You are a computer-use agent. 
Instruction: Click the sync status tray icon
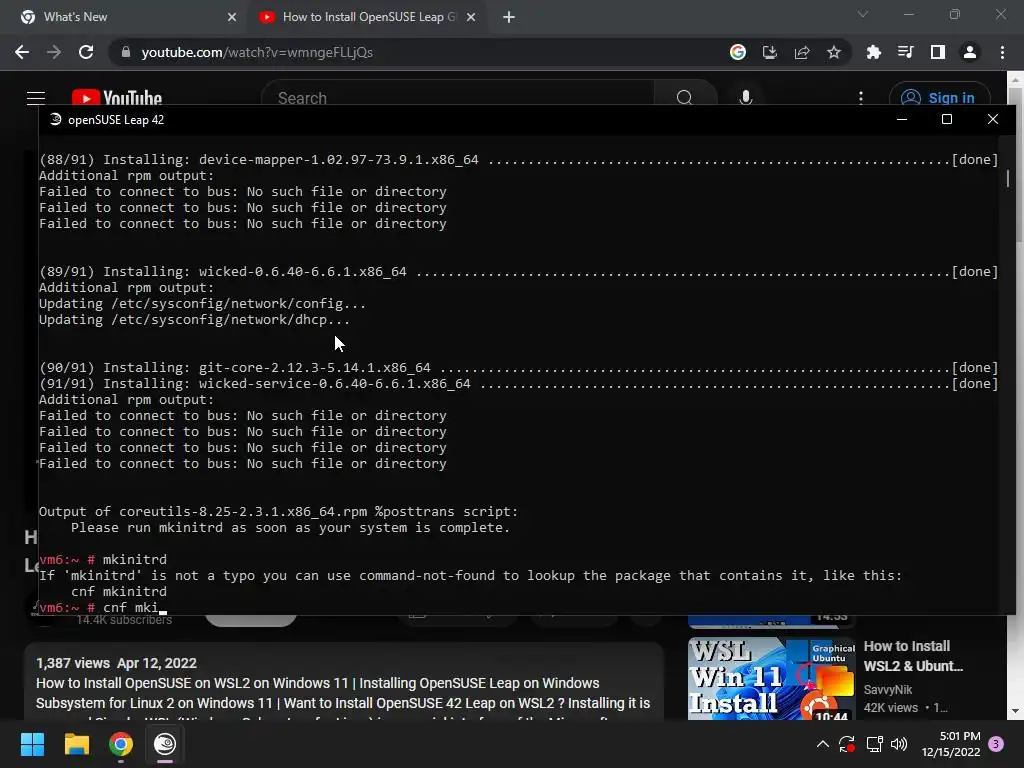pos(847,744)
